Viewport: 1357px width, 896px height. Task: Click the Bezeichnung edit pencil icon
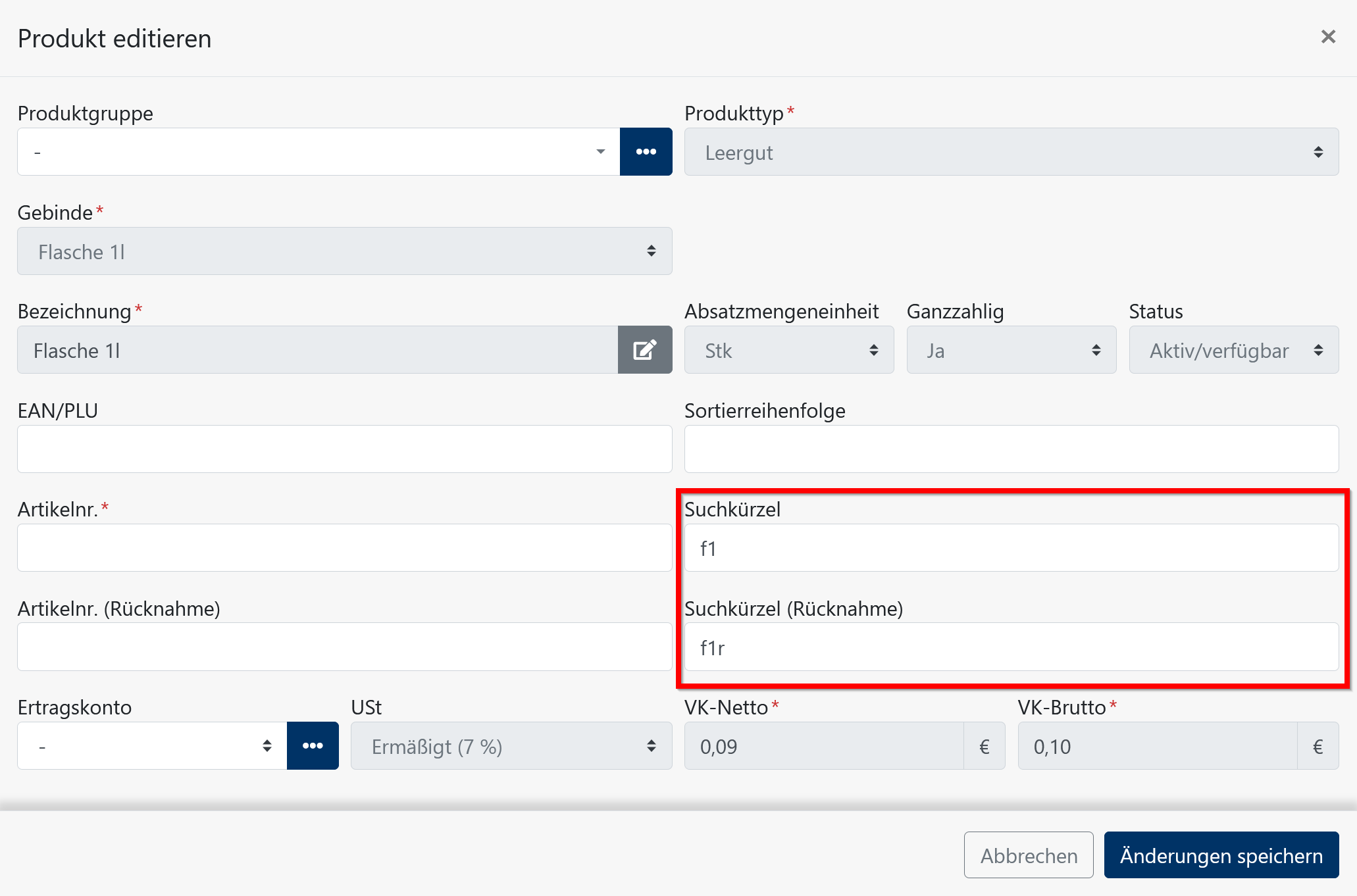(x=645, y=350)
